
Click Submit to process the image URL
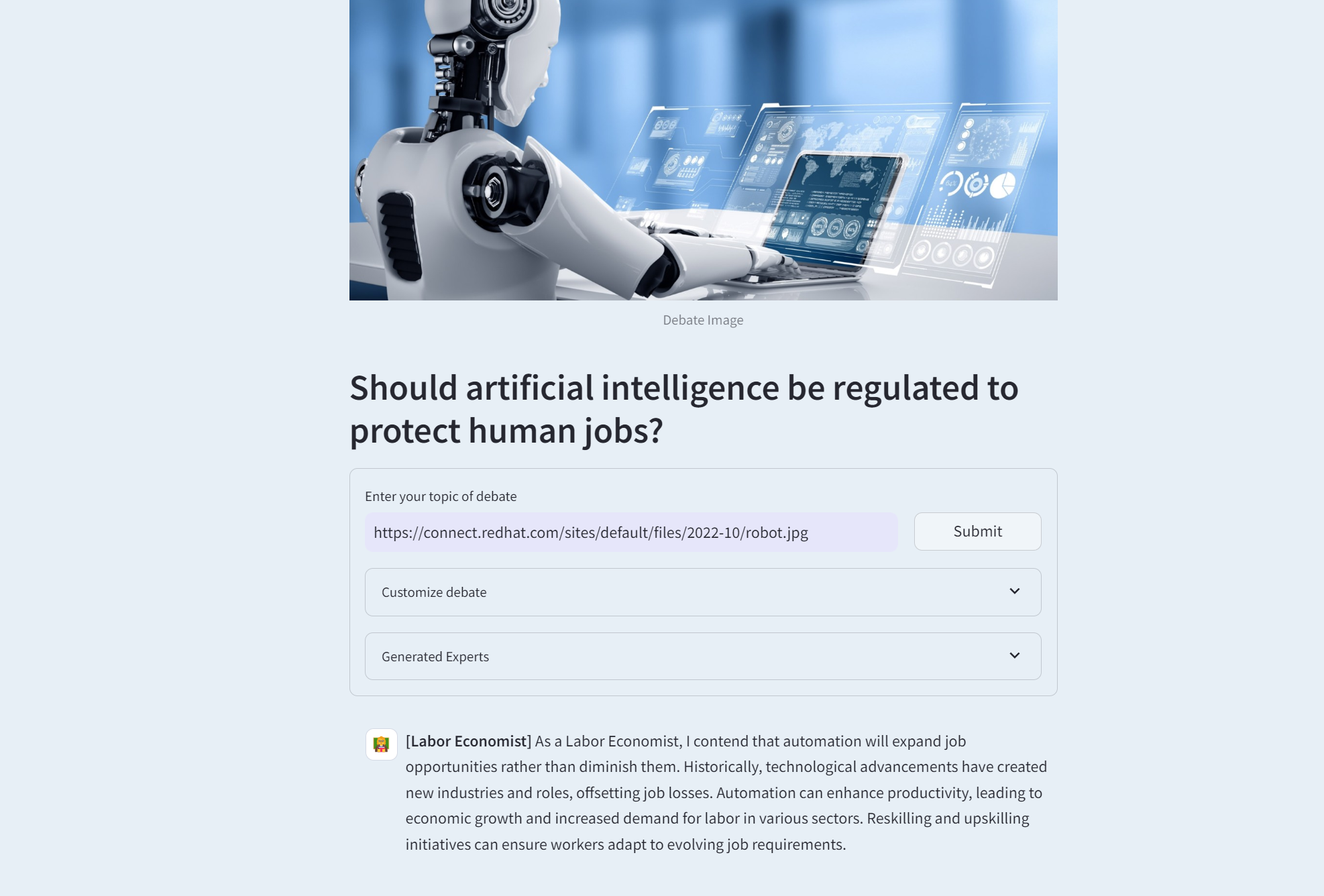pos(978,531)
